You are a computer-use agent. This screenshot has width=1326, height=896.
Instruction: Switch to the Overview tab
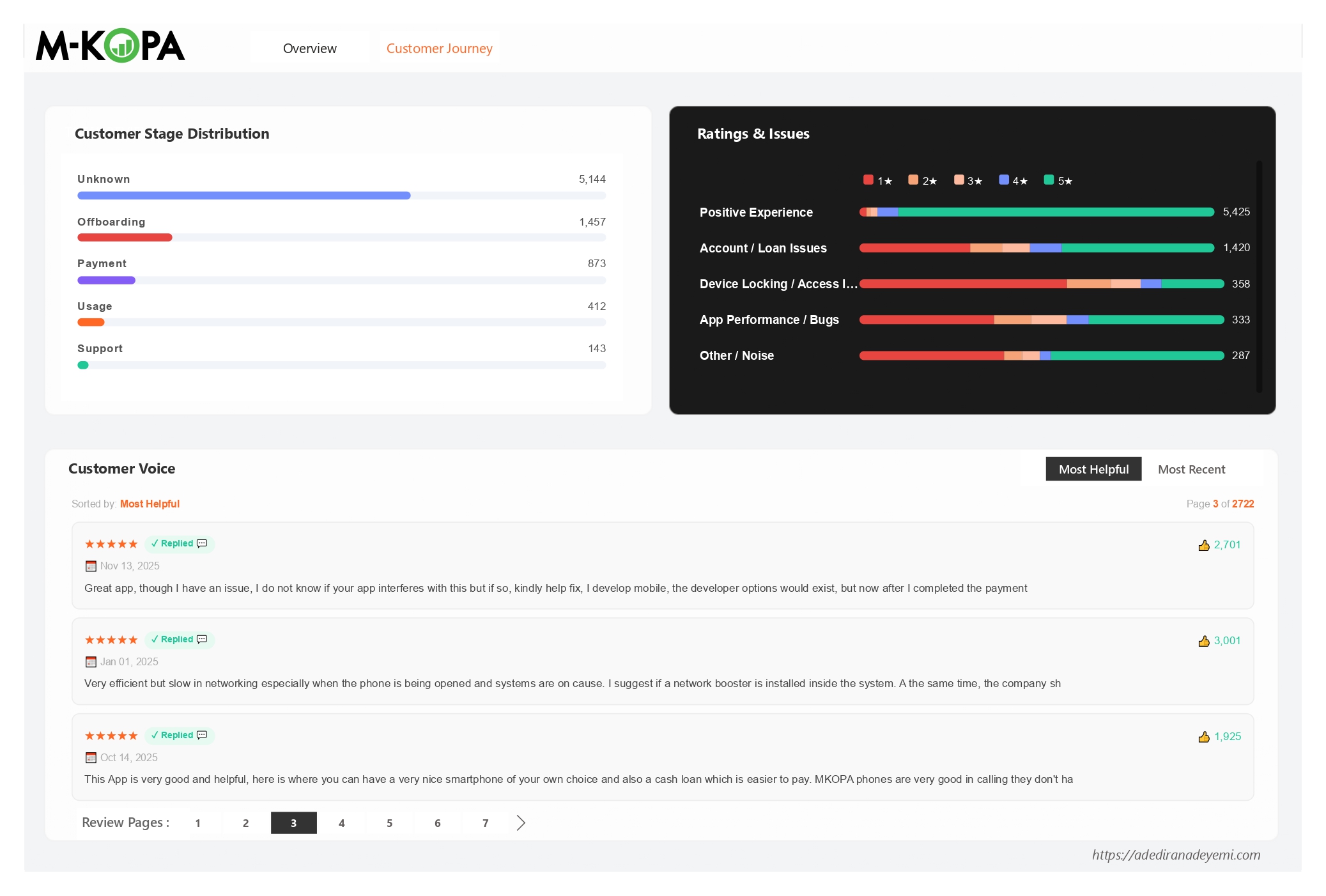309,48
